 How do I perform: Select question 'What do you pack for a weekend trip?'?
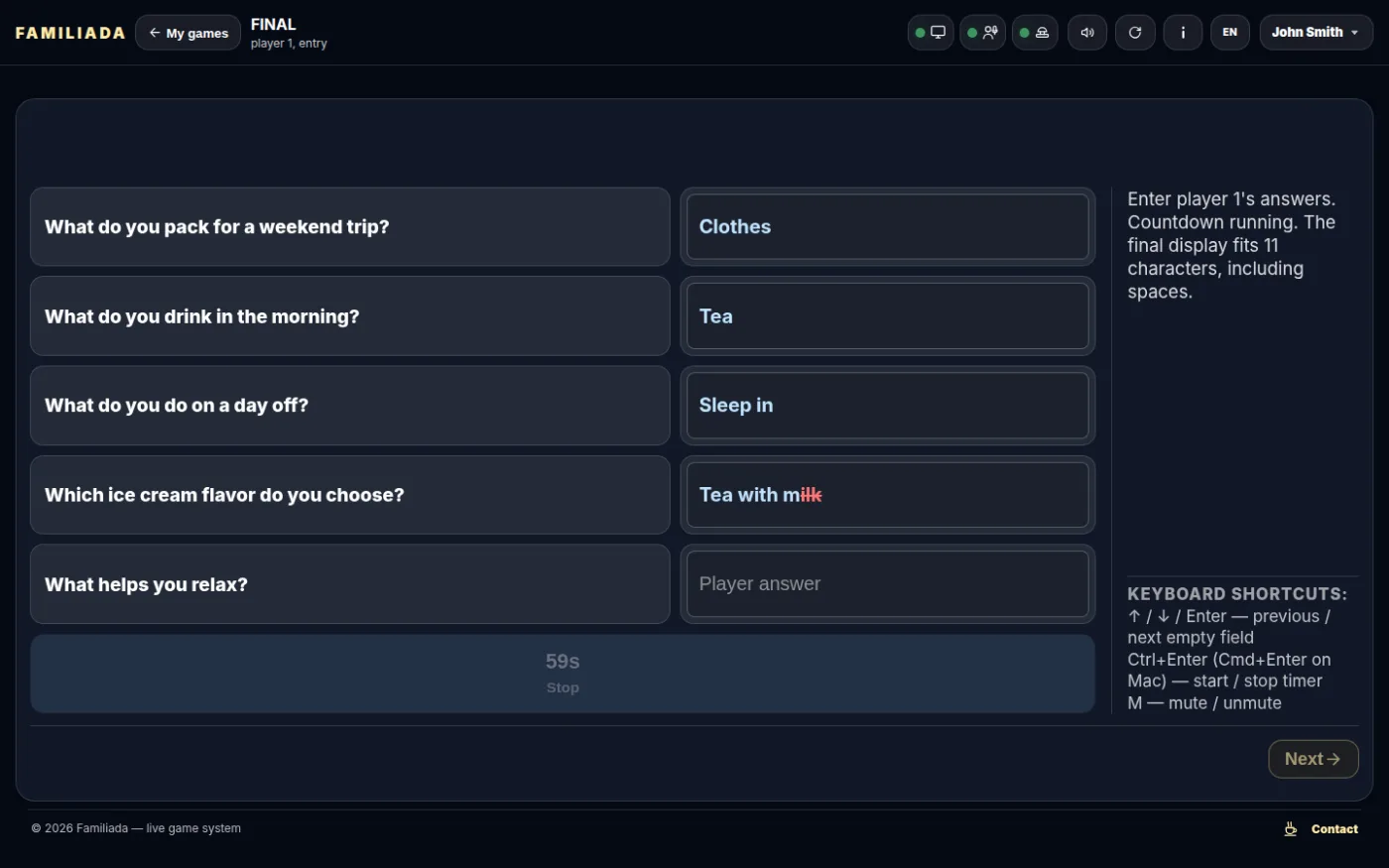point(350,227)
